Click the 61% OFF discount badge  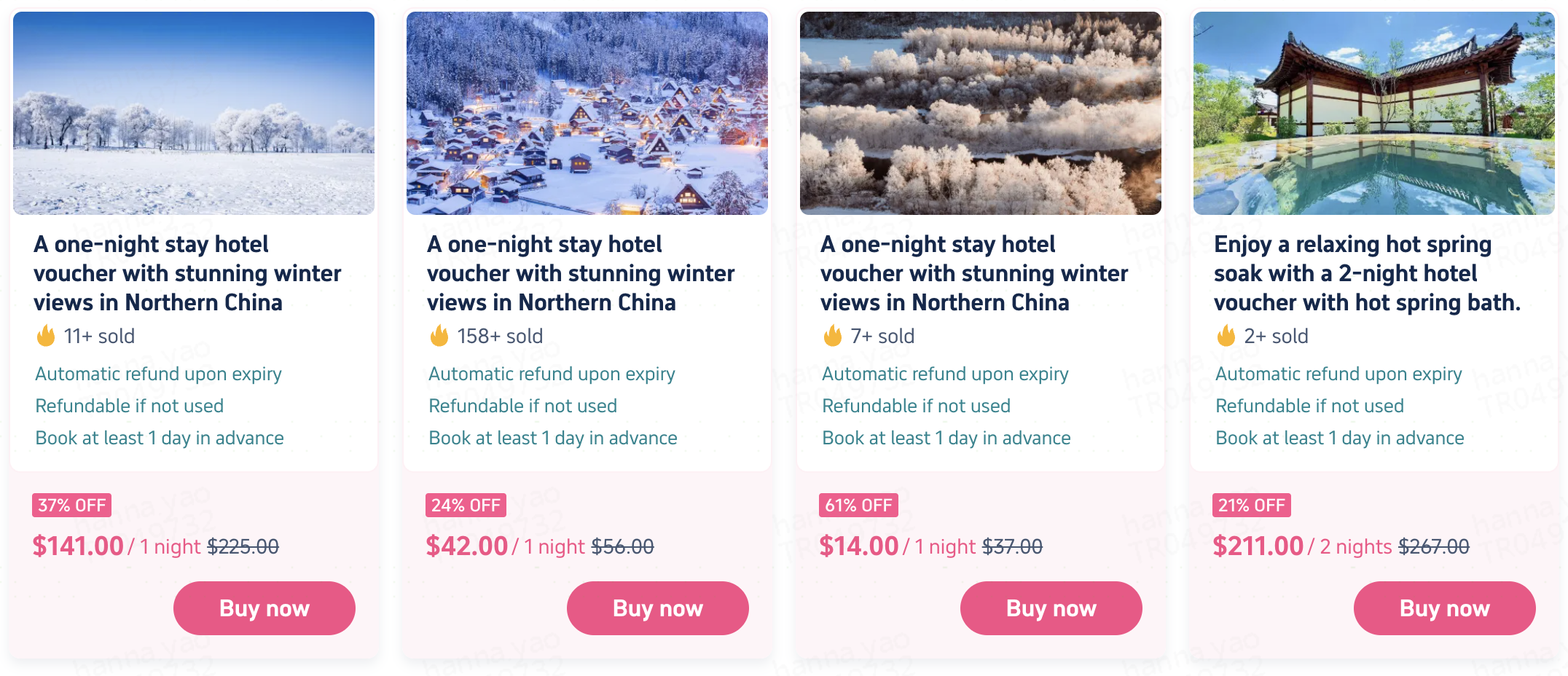[x=858, y=505]
